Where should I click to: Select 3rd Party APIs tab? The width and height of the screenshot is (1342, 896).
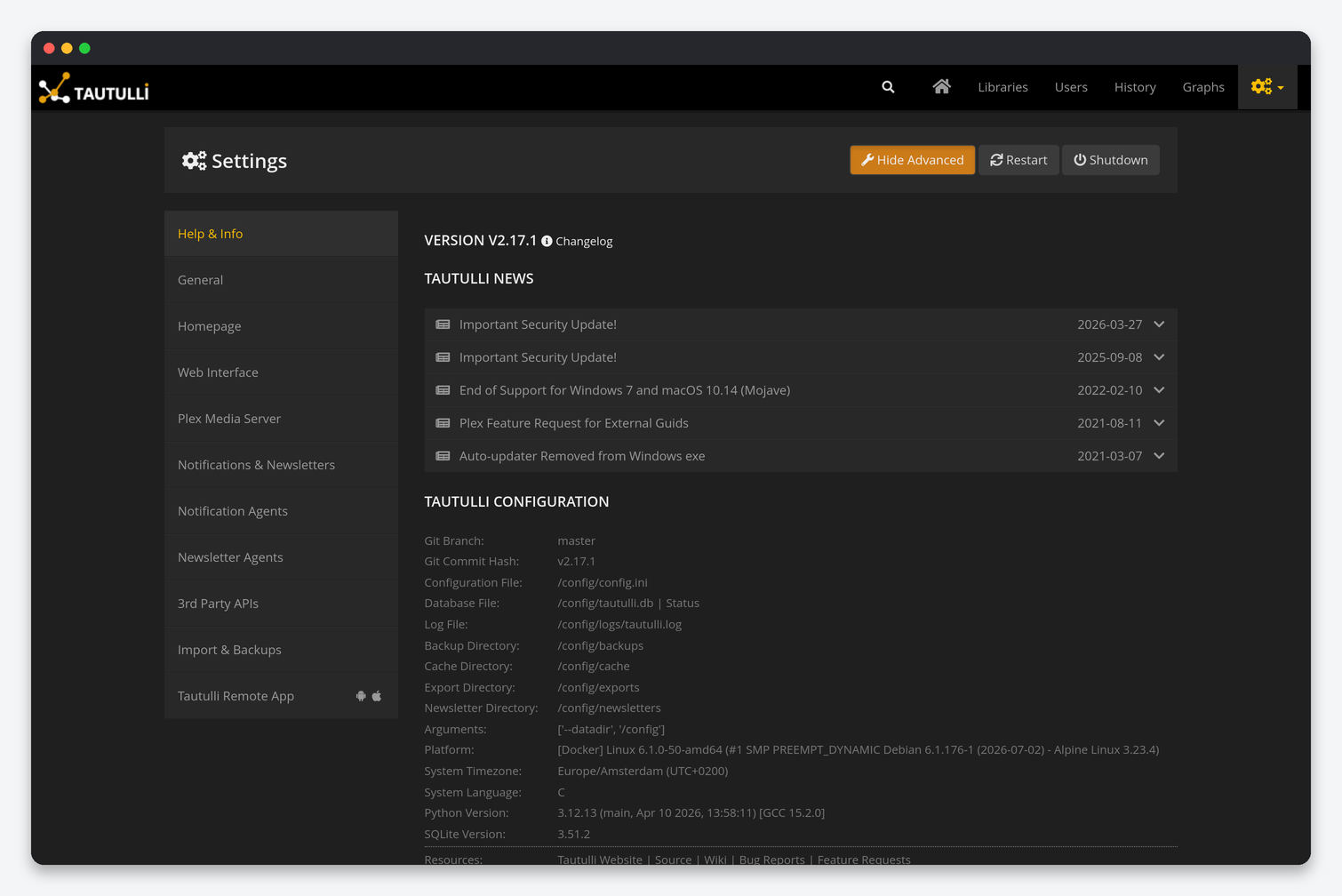pos(281,604)
